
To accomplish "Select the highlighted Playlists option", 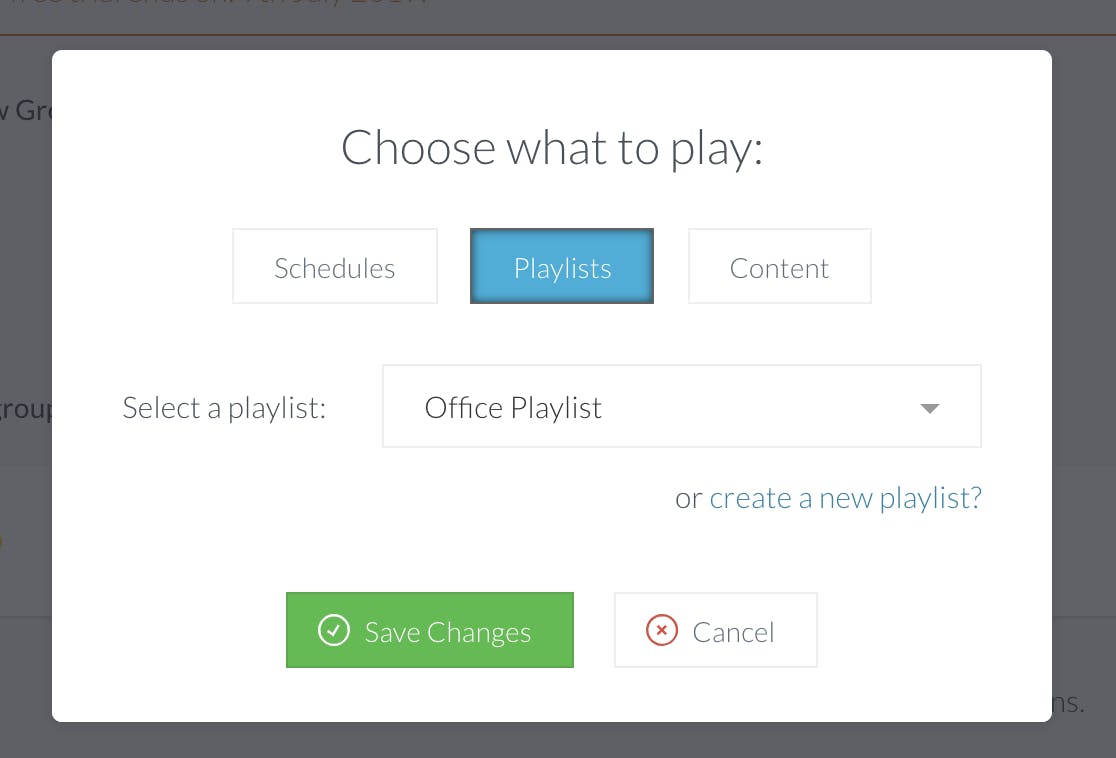I will pyautogui.click(x=562, y=266).
